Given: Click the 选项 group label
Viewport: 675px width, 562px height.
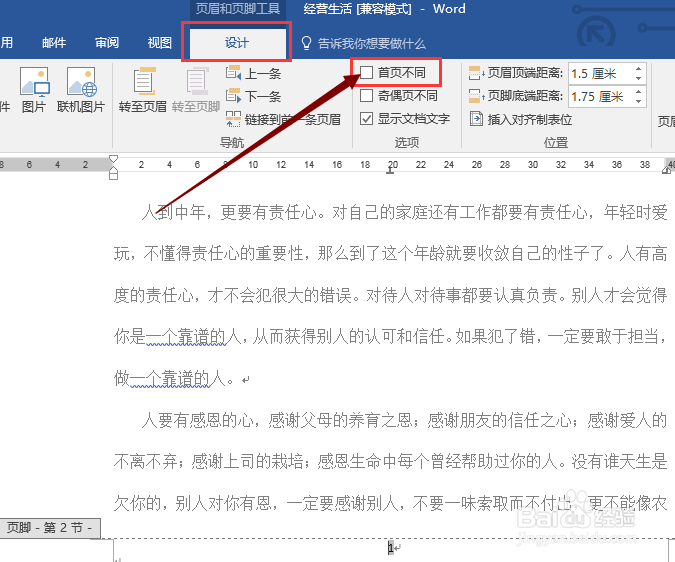Looking at the screenshot, I should (x=407, y=142).
